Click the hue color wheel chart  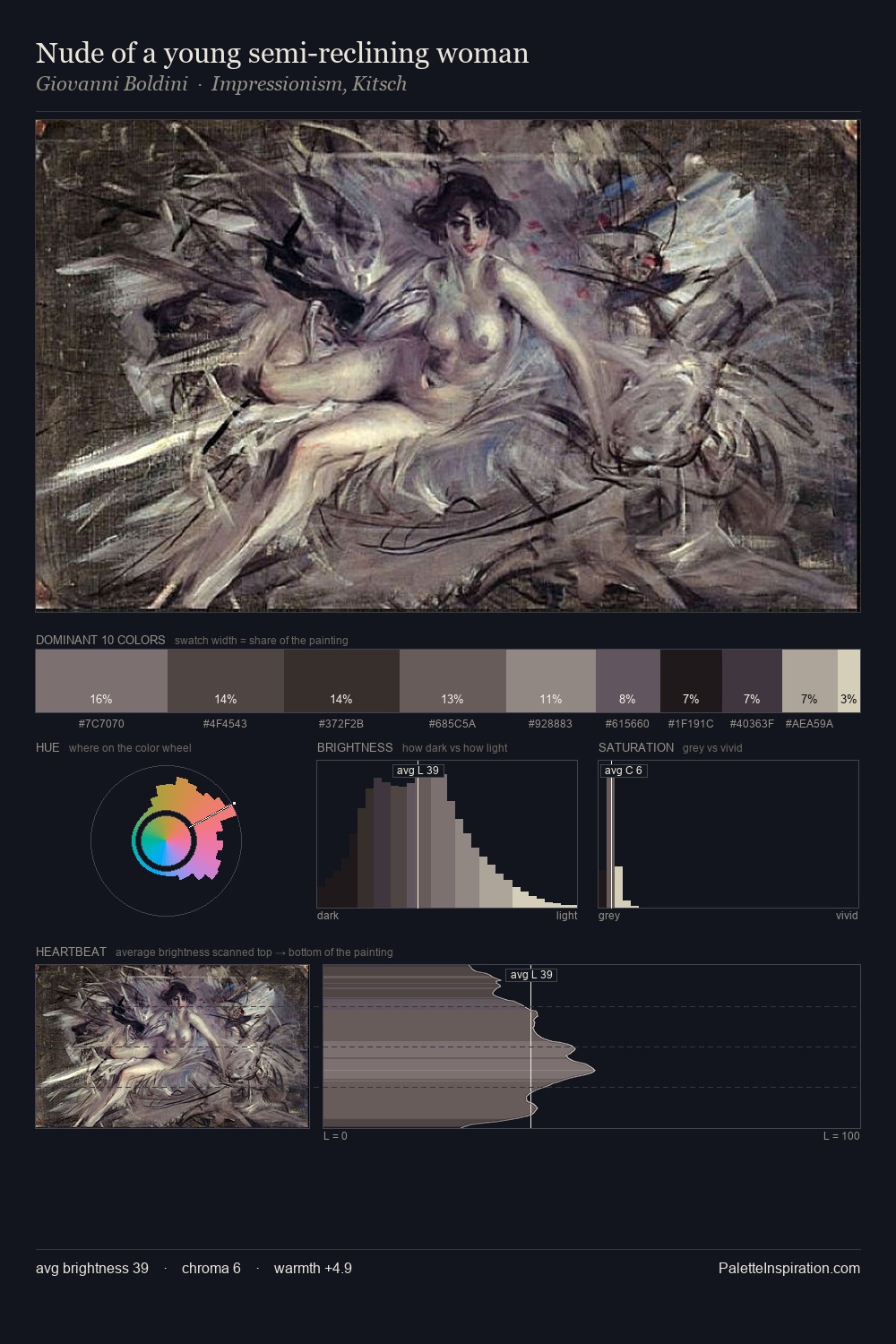pos(166,840)
